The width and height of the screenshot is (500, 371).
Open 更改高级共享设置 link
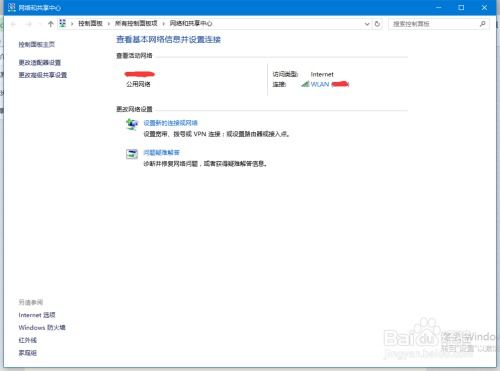pyautogui.click(x=43, y=75)
